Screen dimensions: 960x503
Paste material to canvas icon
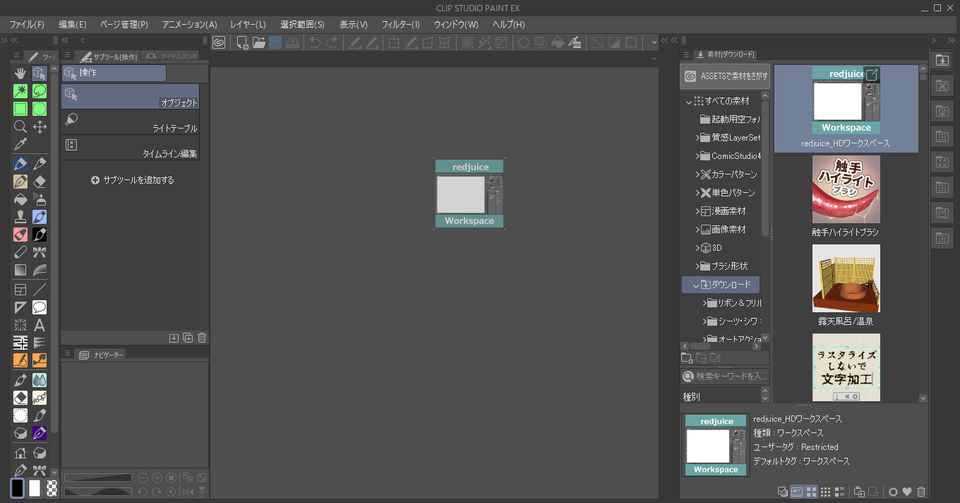click(x=859, y=491)
